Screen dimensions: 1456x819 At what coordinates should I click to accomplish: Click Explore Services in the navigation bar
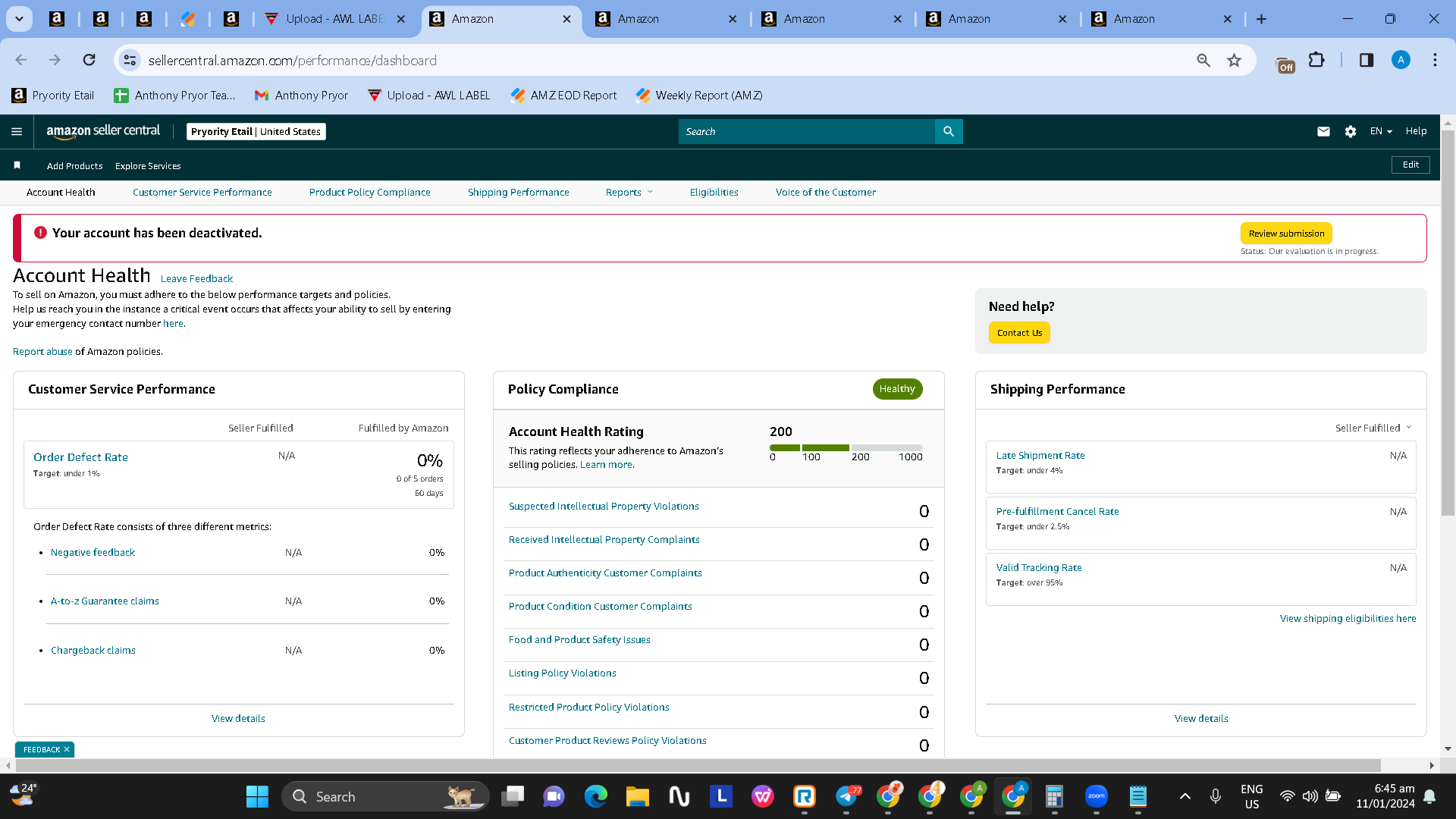pyautogui.click(x=148, y=165)
